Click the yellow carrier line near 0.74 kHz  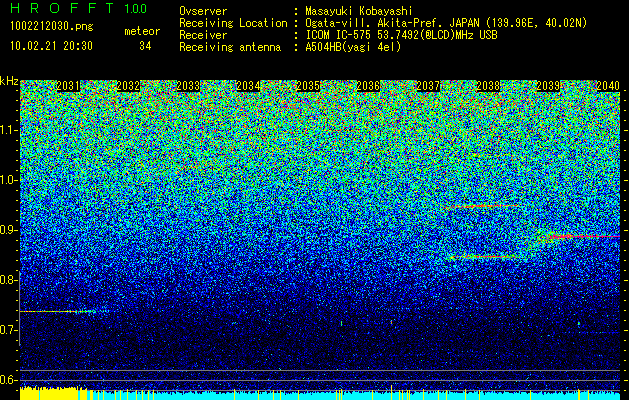pyautogui.click(x=58, y=311)
